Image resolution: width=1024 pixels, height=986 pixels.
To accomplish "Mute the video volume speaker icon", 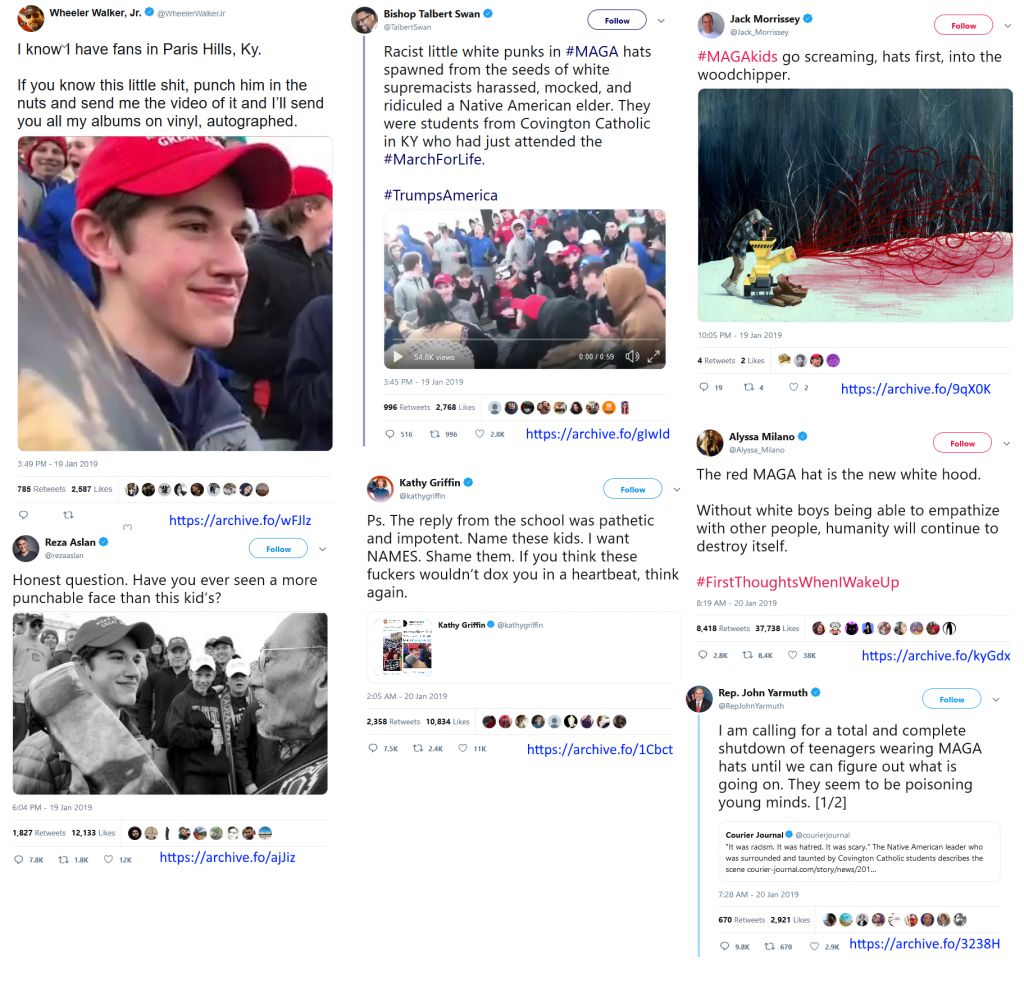I will coord(632,357).
